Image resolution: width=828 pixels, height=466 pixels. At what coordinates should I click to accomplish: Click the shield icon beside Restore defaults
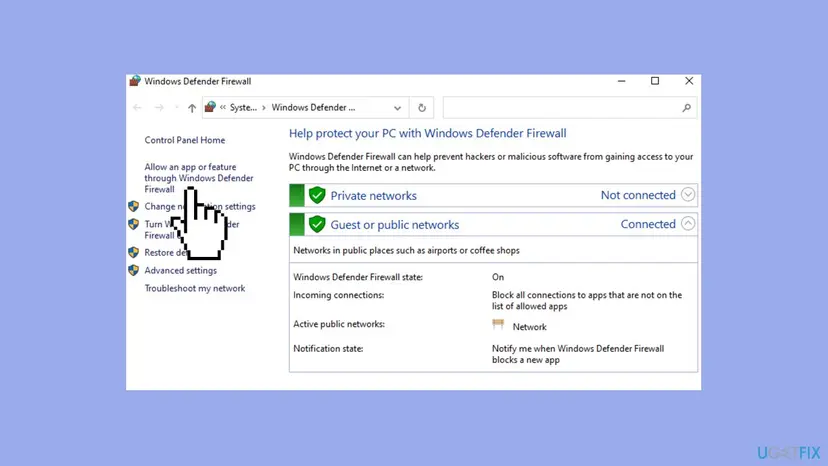point(133,252)
